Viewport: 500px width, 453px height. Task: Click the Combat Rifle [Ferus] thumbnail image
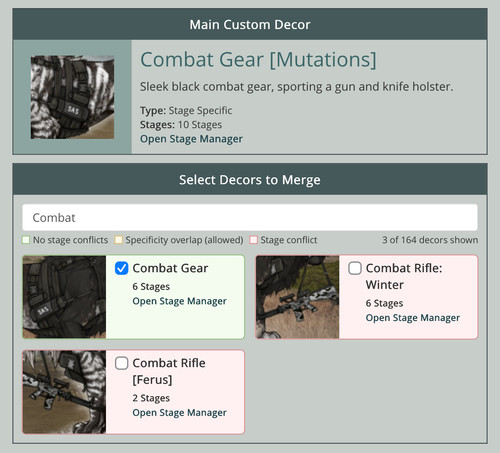tap(64, 392)
